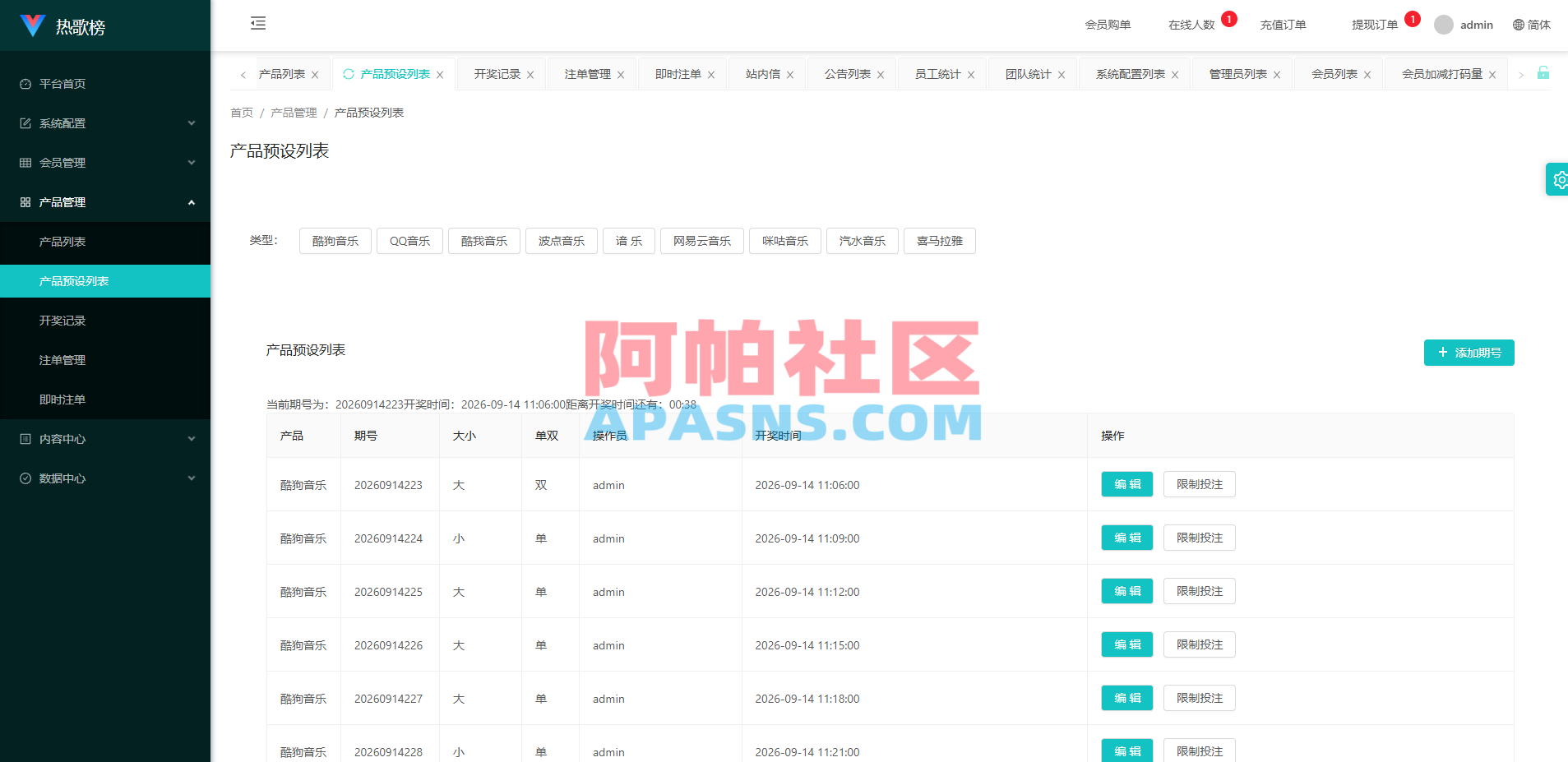
Task: Click the admin avatar icon
Action: pos(1444,25)
